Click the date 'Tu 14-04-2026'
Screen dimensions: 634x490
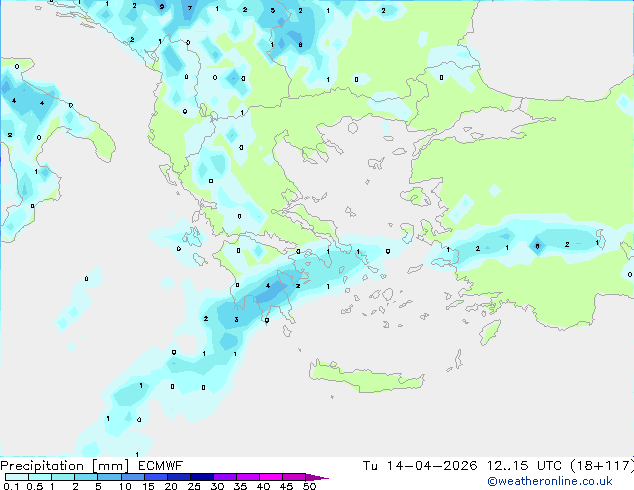coord(420,466)
